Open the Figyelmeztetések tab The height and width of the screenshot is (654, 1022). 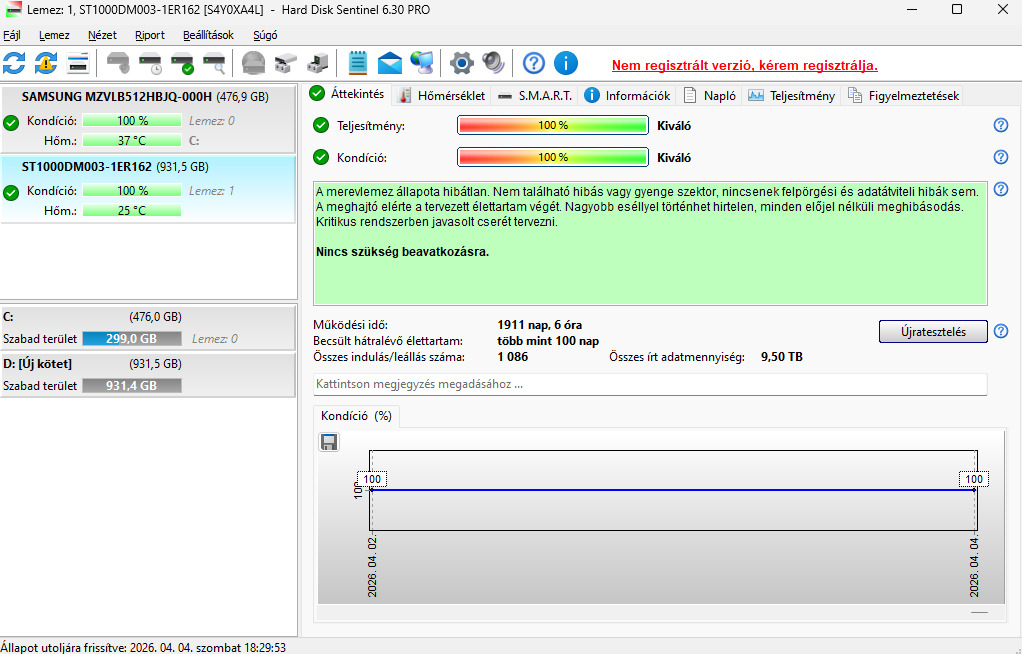coord(903,96)
